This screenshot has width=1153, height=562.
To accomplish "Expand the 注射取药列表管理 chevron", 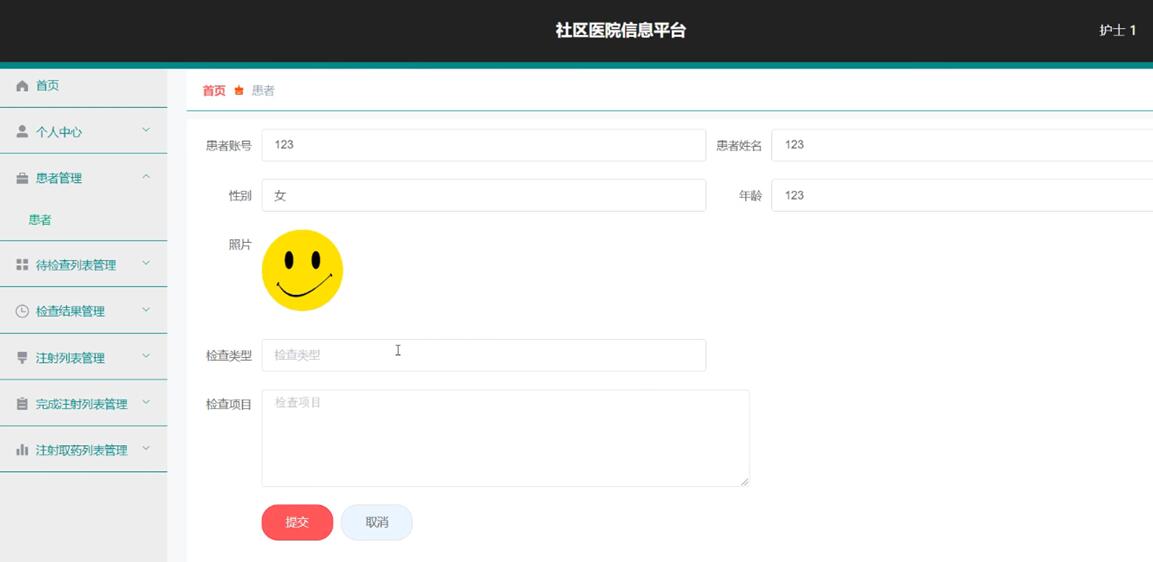I will point(146,448).
